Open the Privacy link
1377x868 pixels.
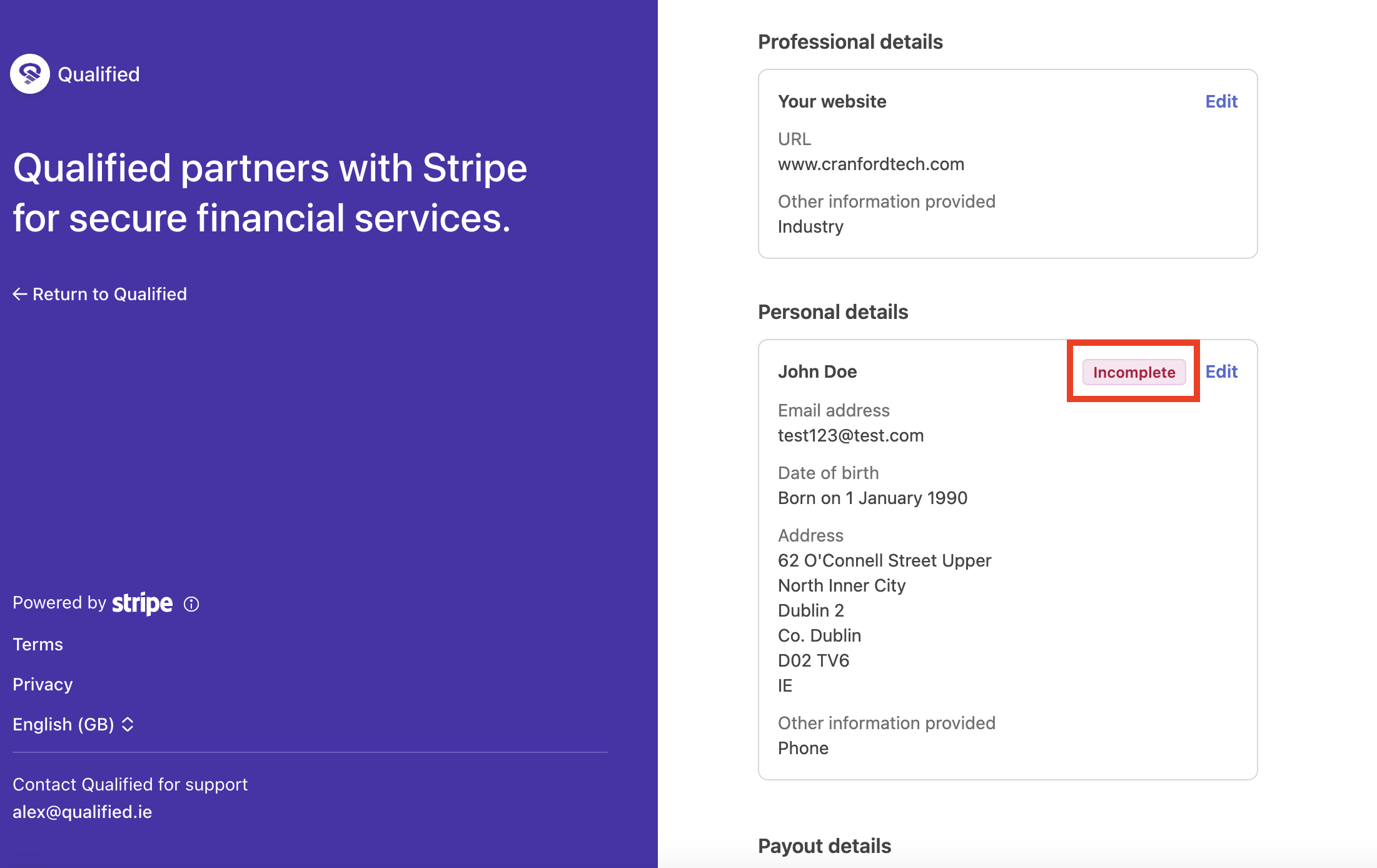tap(43, 684)
